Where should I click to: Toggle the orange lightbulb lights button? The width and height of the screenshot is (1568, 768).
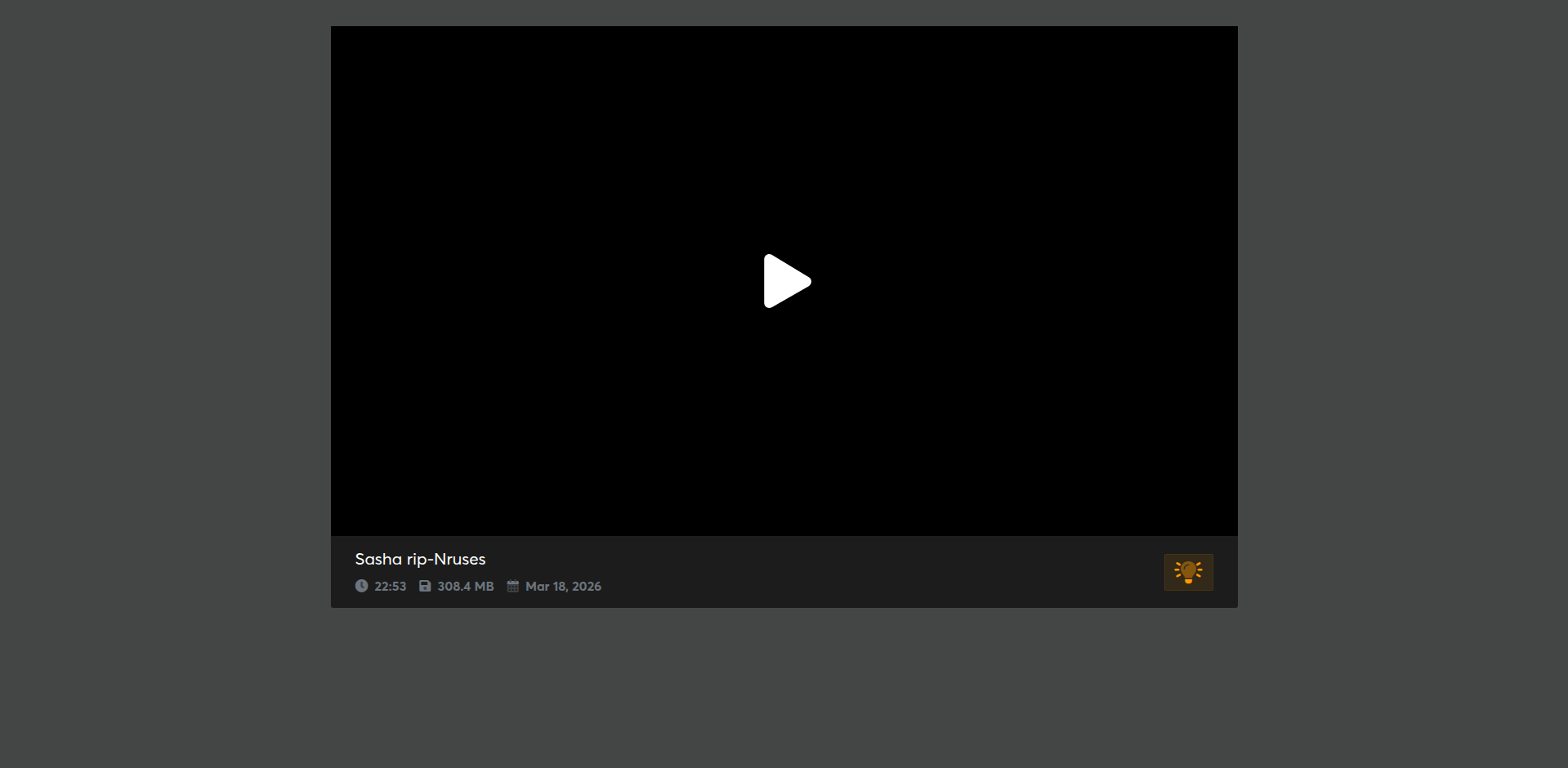tap(1188, 572)
